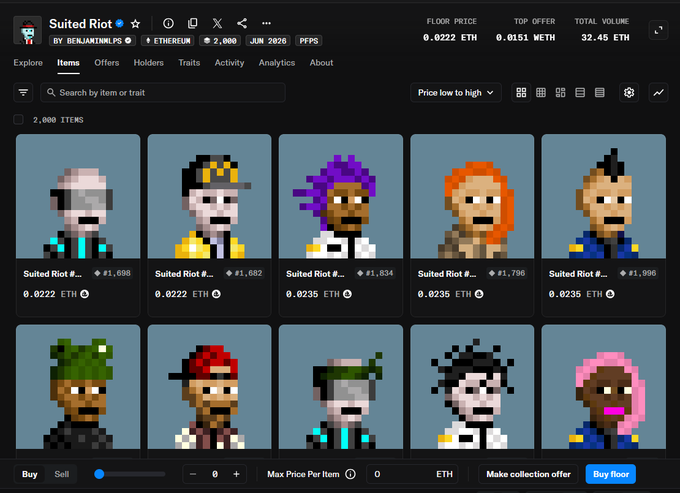This screenshot has height=493, width=680.
Task: Click the minus stepper in quantity box
Action: pyautogui.click(x=193, y=474)
